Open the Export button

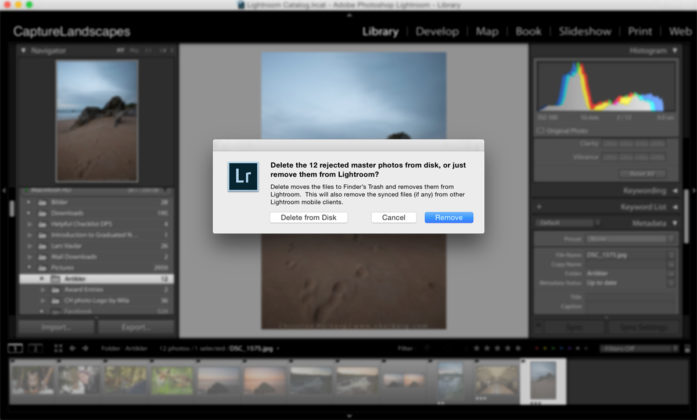click(x=136, y=327)
